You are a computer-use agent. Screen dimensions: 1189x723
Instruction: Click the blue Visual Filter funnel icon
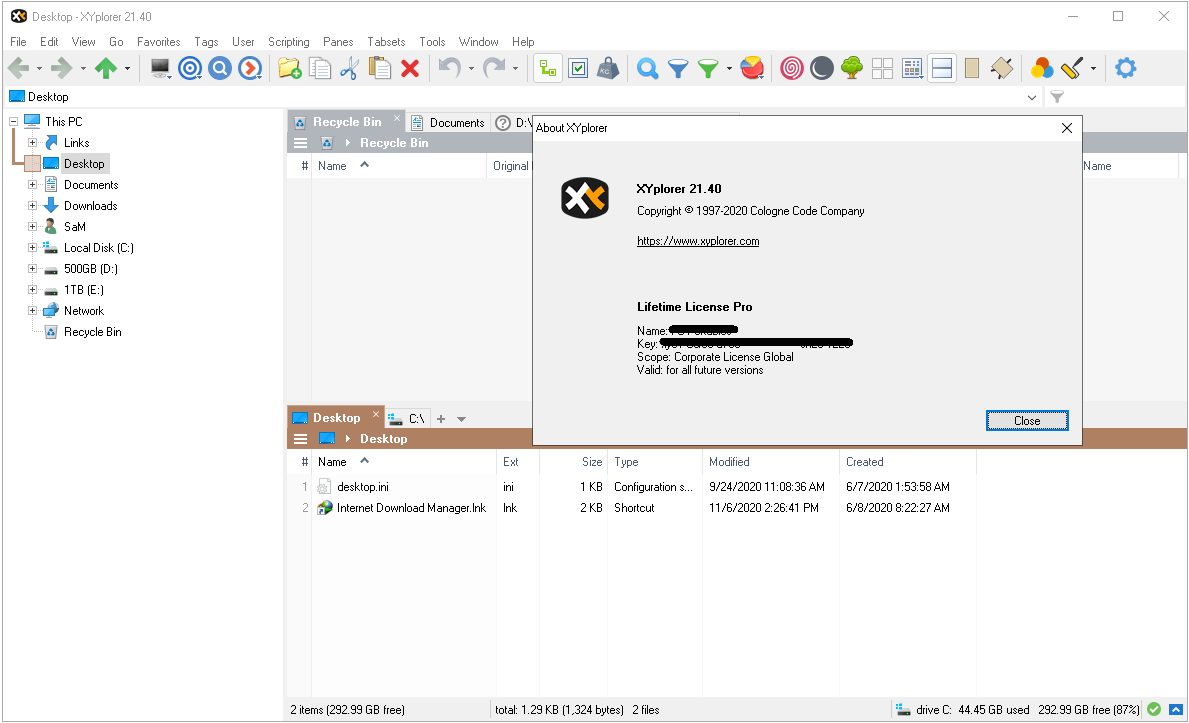coord(678,68)
